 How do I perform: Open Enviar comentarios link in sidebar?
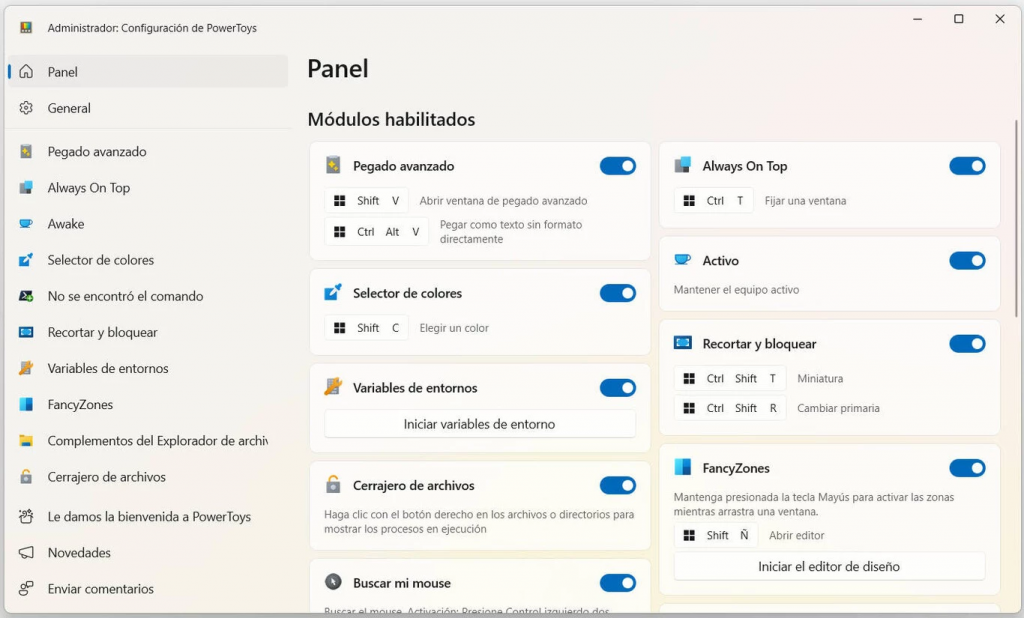coord(100,589)
